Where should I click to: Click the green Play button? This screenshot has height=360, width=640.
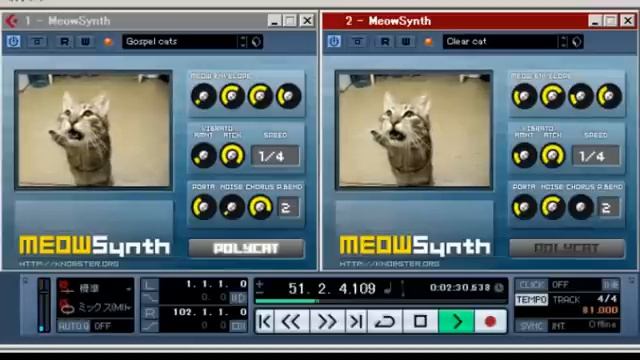(x=456, y=322)
